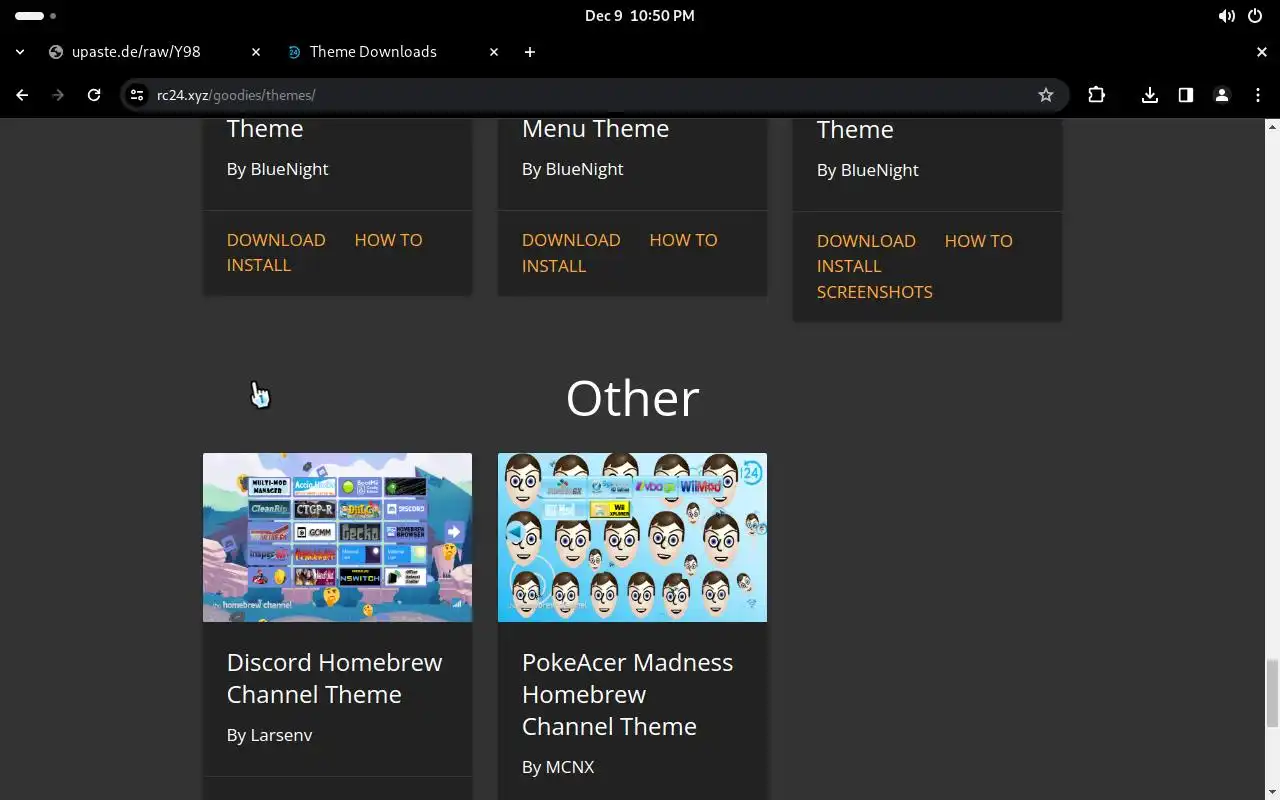Go back to the previous page
This screenshot has width=1280, height=800.
(22, 95)
